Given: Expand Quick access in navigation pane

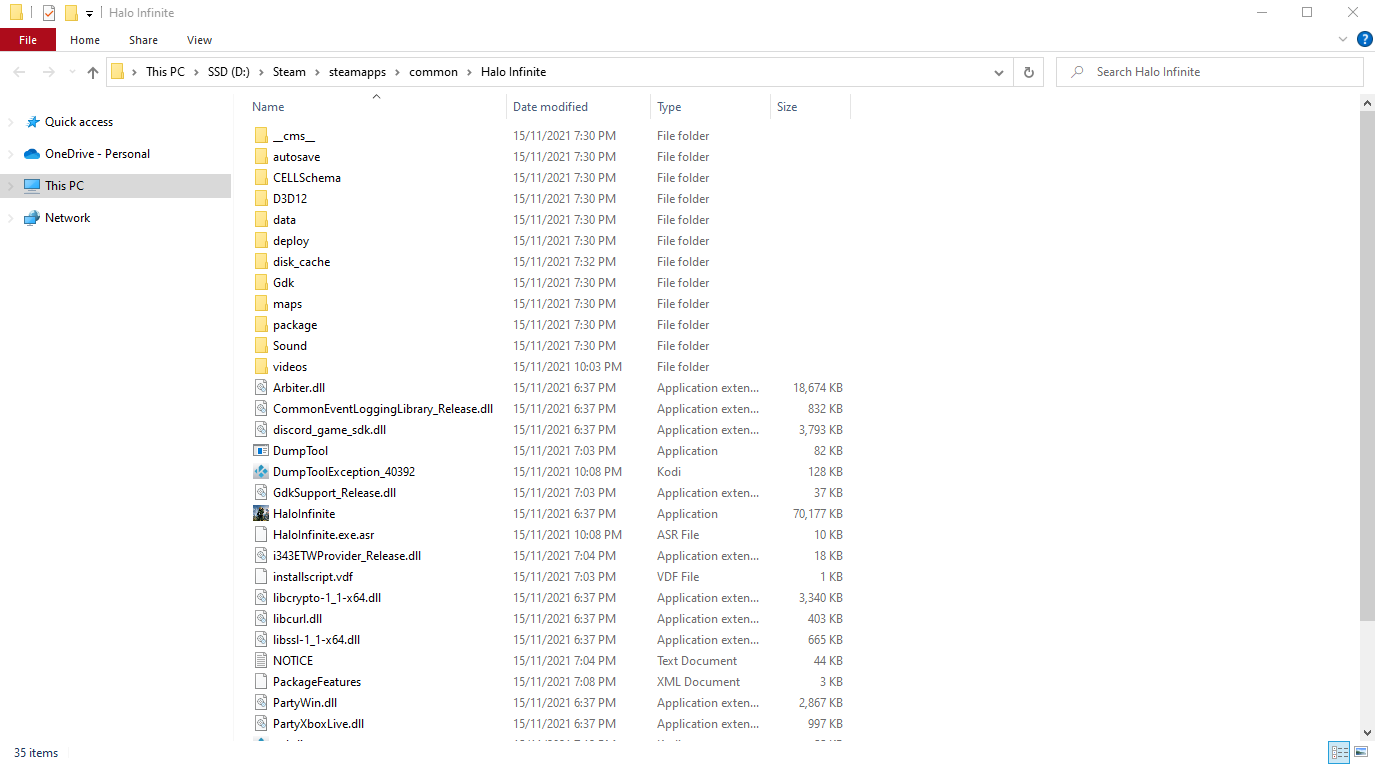Looking at the screenshot, I should coord(11,122).
